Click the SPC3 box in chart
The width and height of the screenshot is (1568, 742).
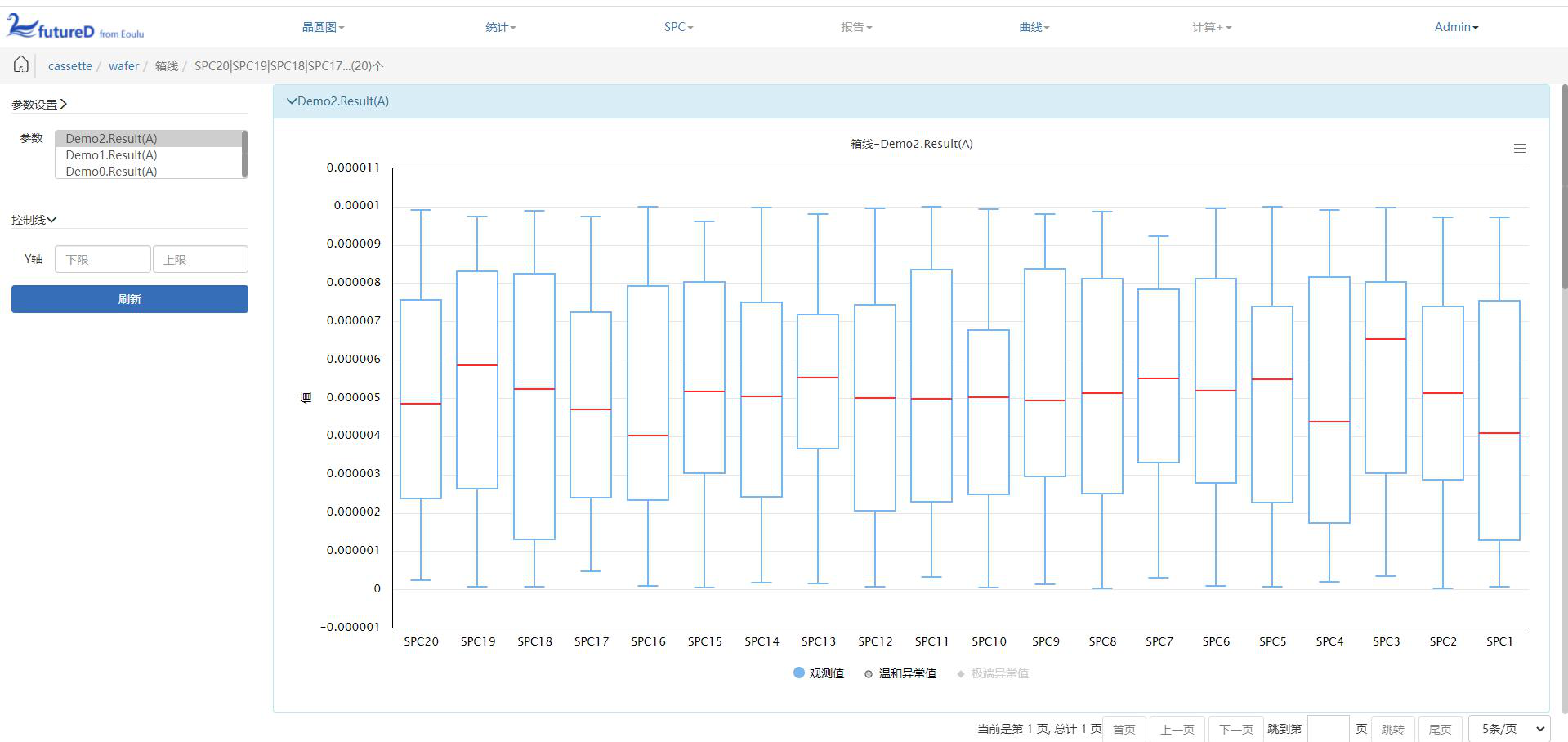tap(1386, 378)
